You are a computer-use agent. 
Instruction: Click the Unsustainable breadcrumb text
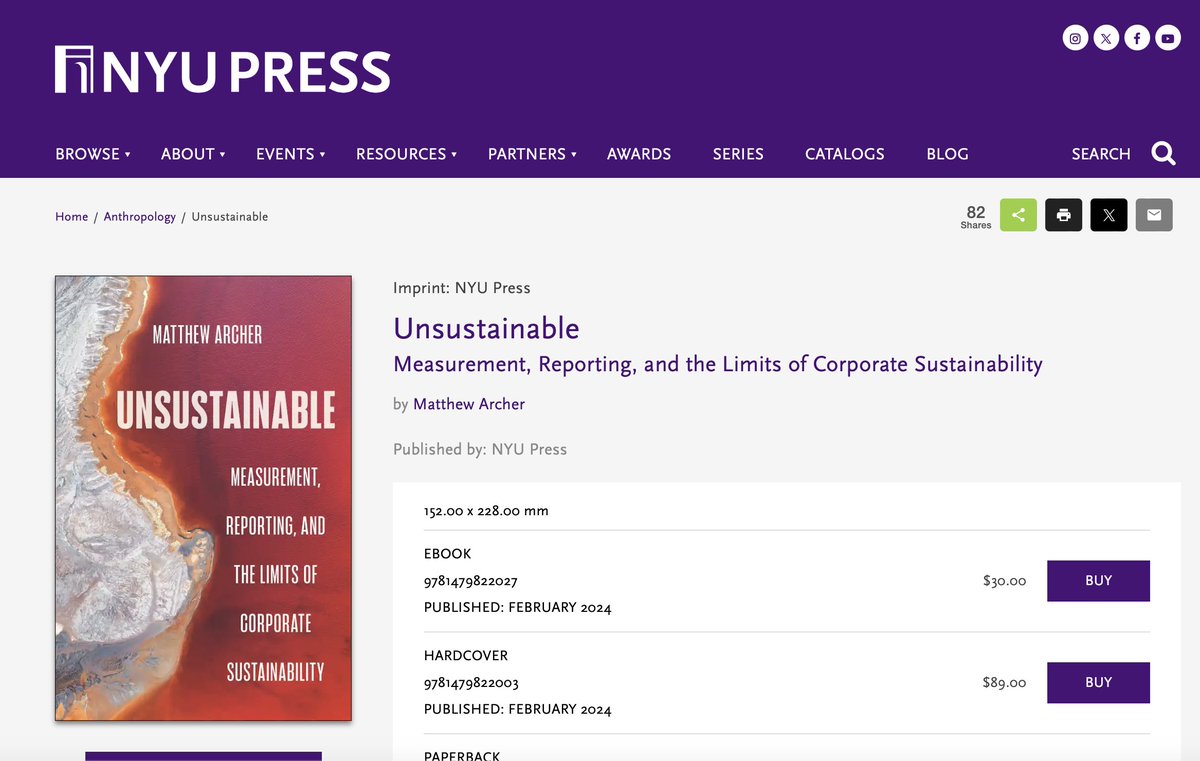[230, 217]
